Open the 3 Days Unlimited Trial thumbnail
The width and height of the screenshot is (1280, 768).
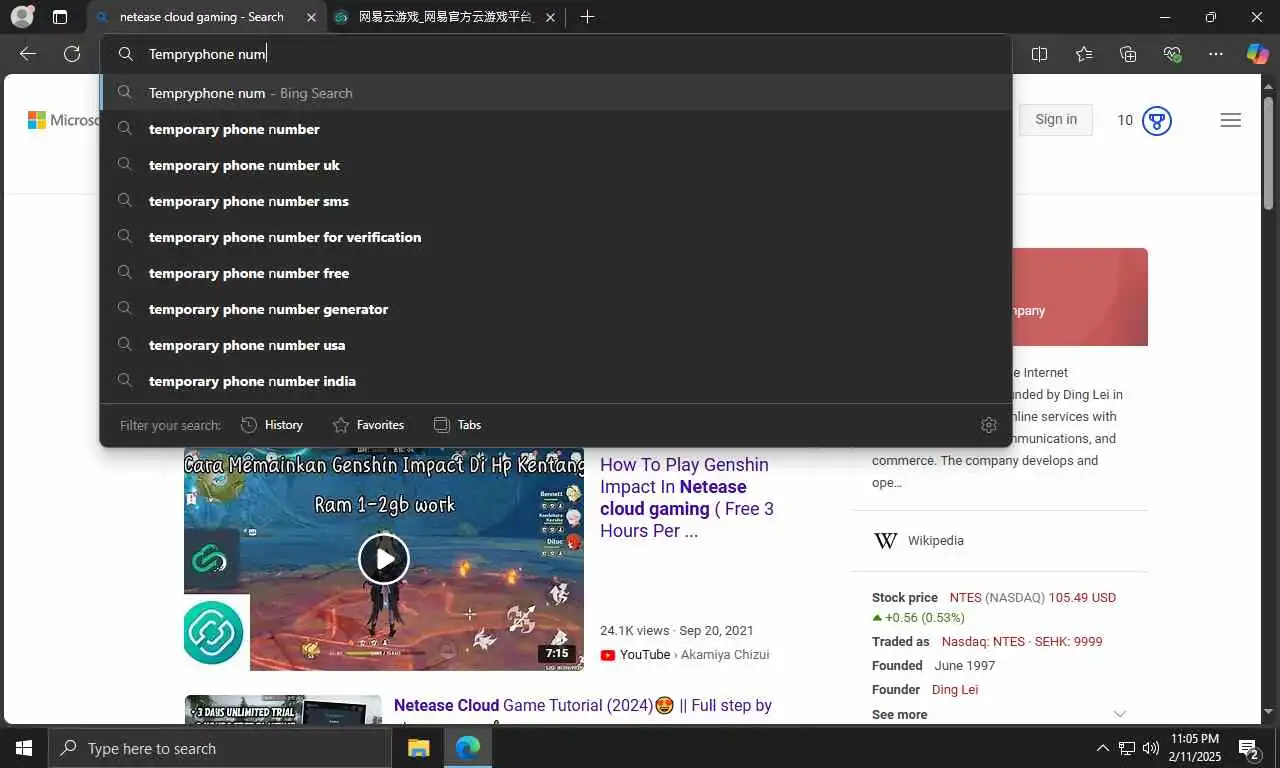click(283, 709)
